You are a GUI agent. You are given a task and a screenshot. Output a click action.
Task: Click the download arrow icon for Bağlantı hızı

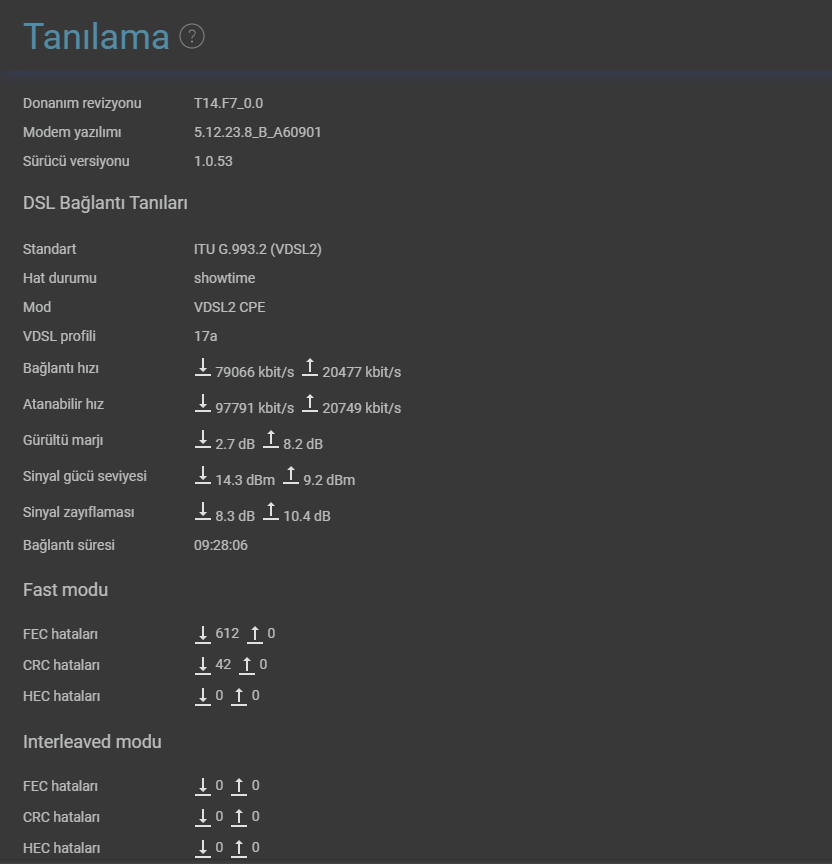(x=203, y=368)
